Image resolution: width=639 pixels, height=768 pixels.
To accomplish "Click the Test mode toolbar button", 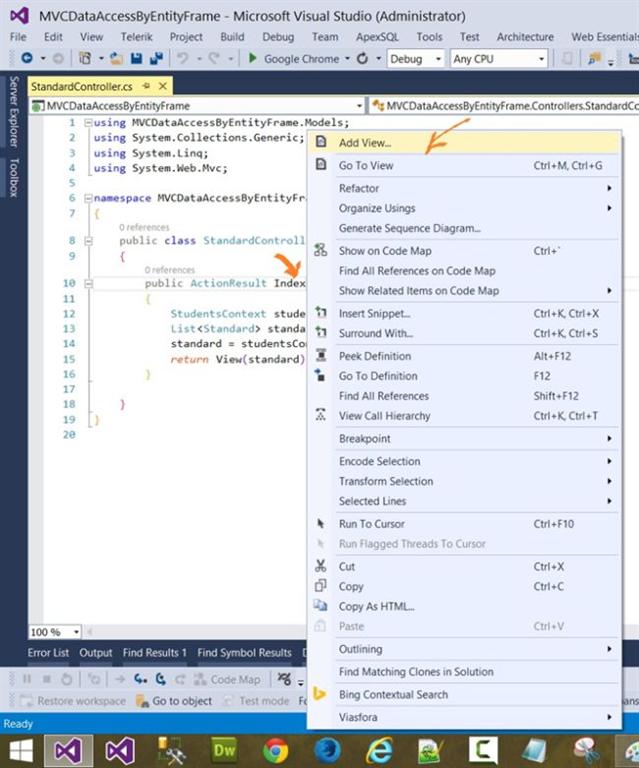I will click(x=256, y=701).
